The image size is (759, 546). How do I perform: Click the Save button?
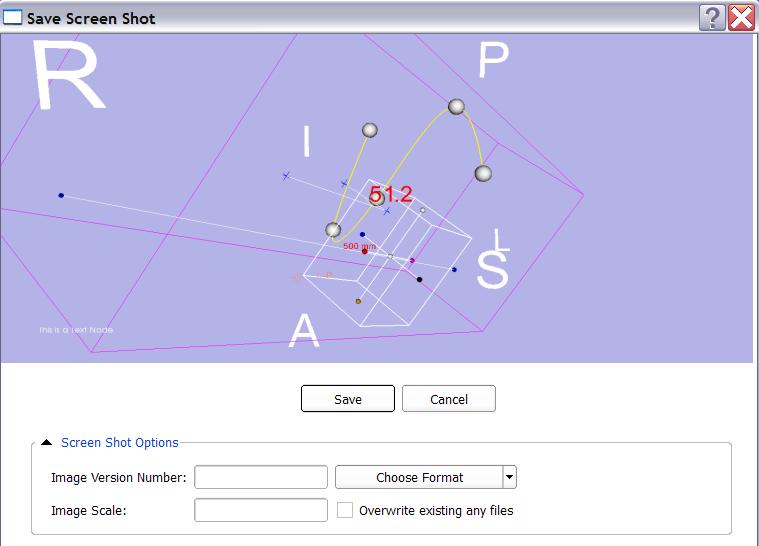(x=347, y=399)
